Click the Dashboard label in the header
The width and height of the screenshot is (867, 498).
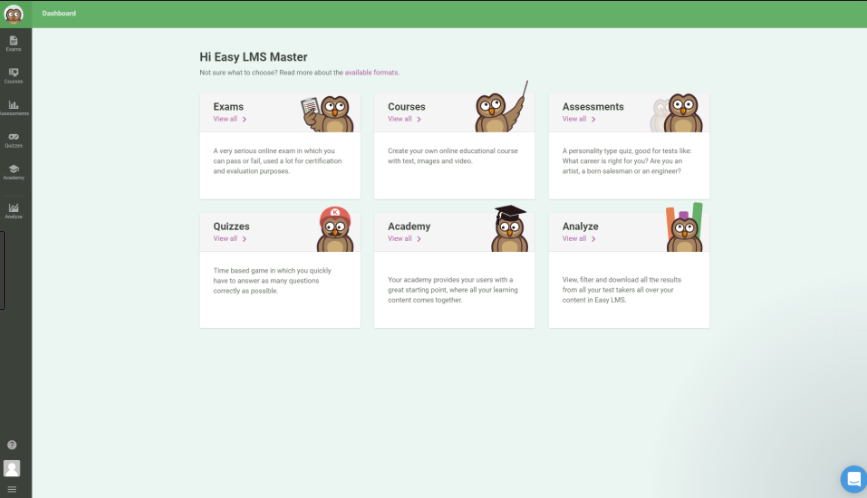click(59, 13)
